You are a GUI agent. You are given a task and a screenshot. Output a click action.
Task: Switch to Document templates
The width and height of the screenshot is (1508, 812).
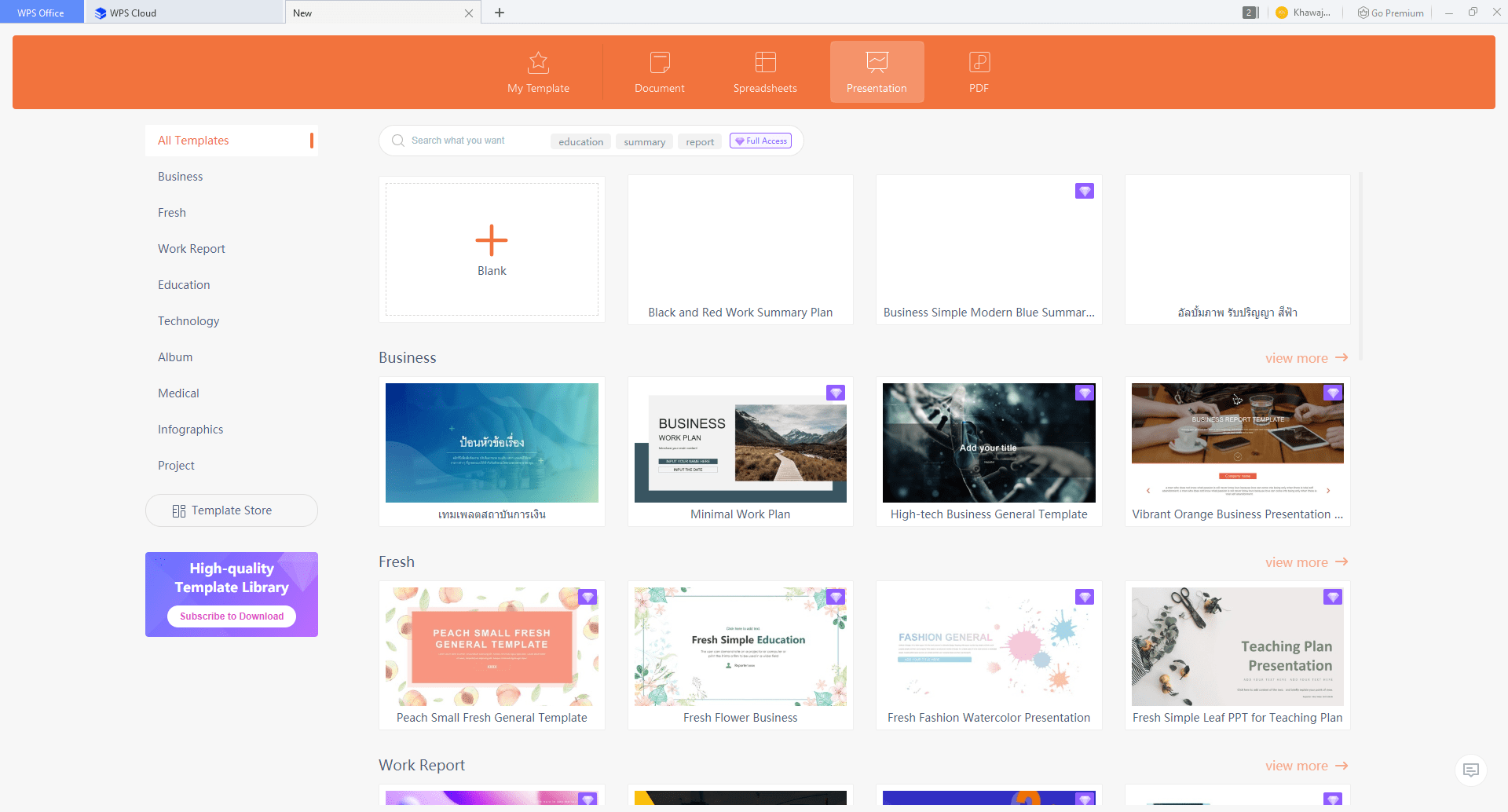coord(660,71)
